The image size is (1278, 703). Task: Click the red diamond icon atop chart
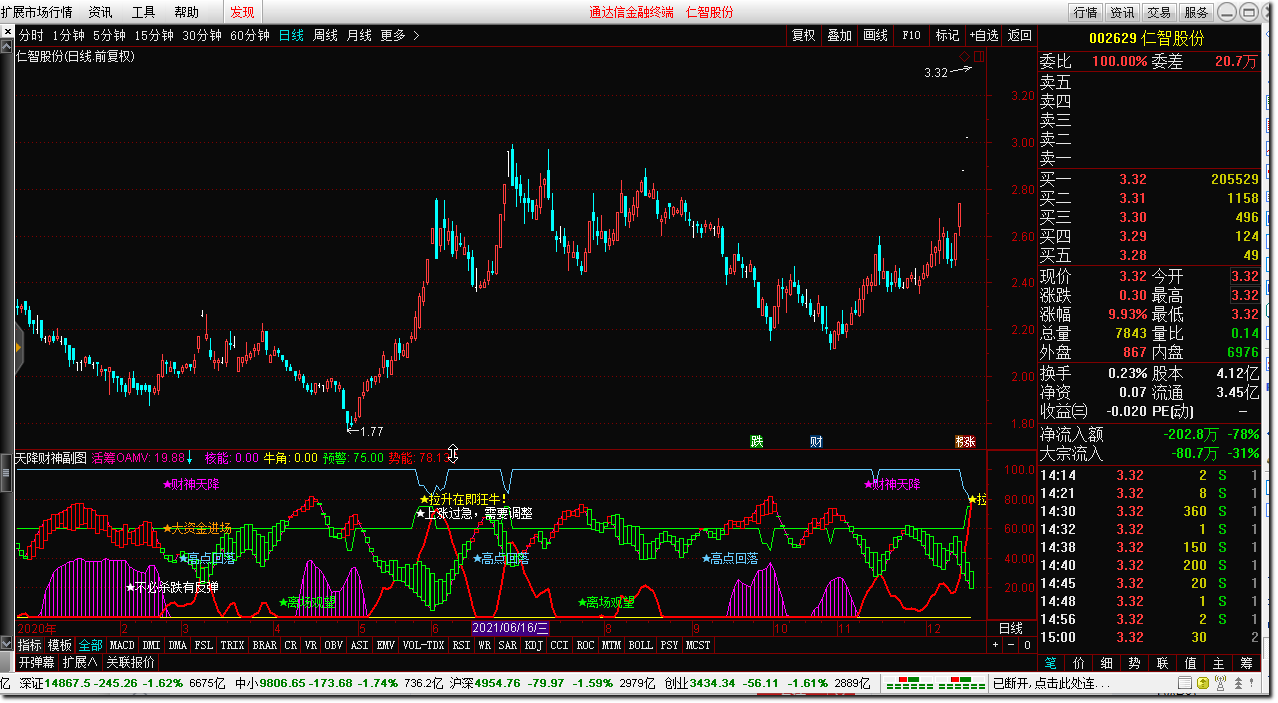click(965, 55)
